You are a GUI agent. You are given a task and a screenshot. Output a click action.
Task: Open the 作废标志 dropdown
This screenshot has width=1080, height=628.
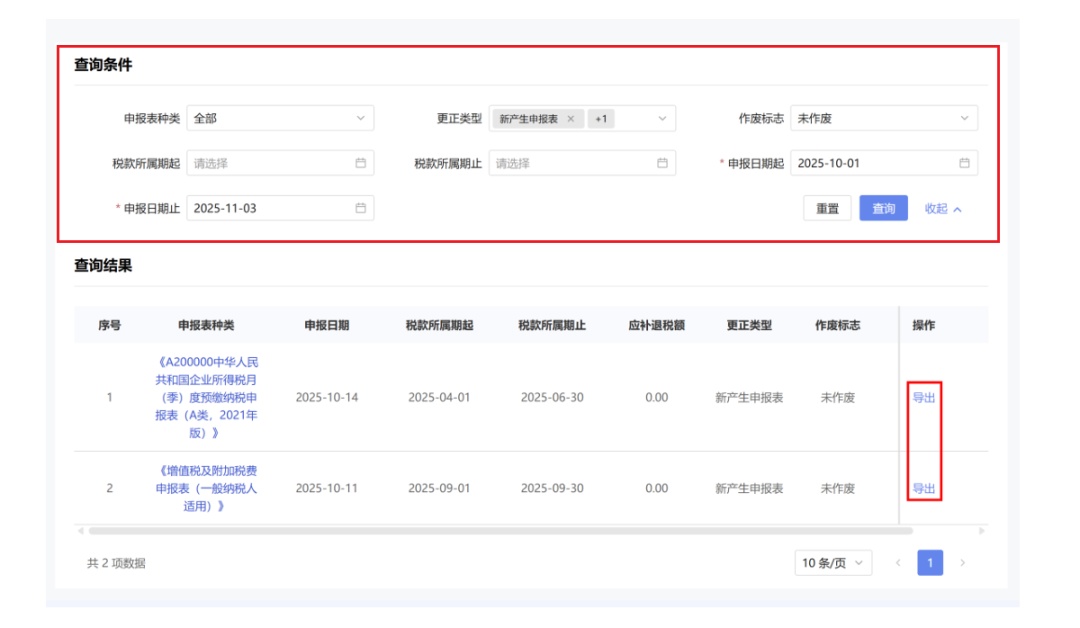point(883,118)
